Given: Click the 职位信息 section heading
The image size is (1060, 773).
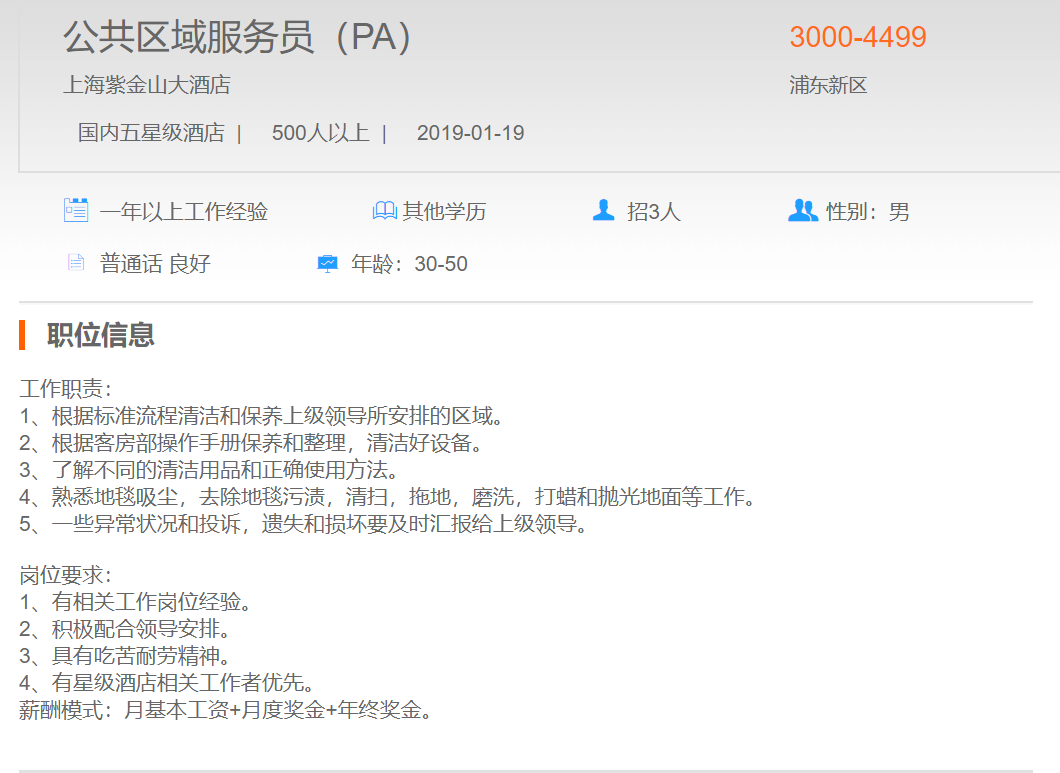Looking at the screenshot, I should pyautogui.click(x=100, y=335).
